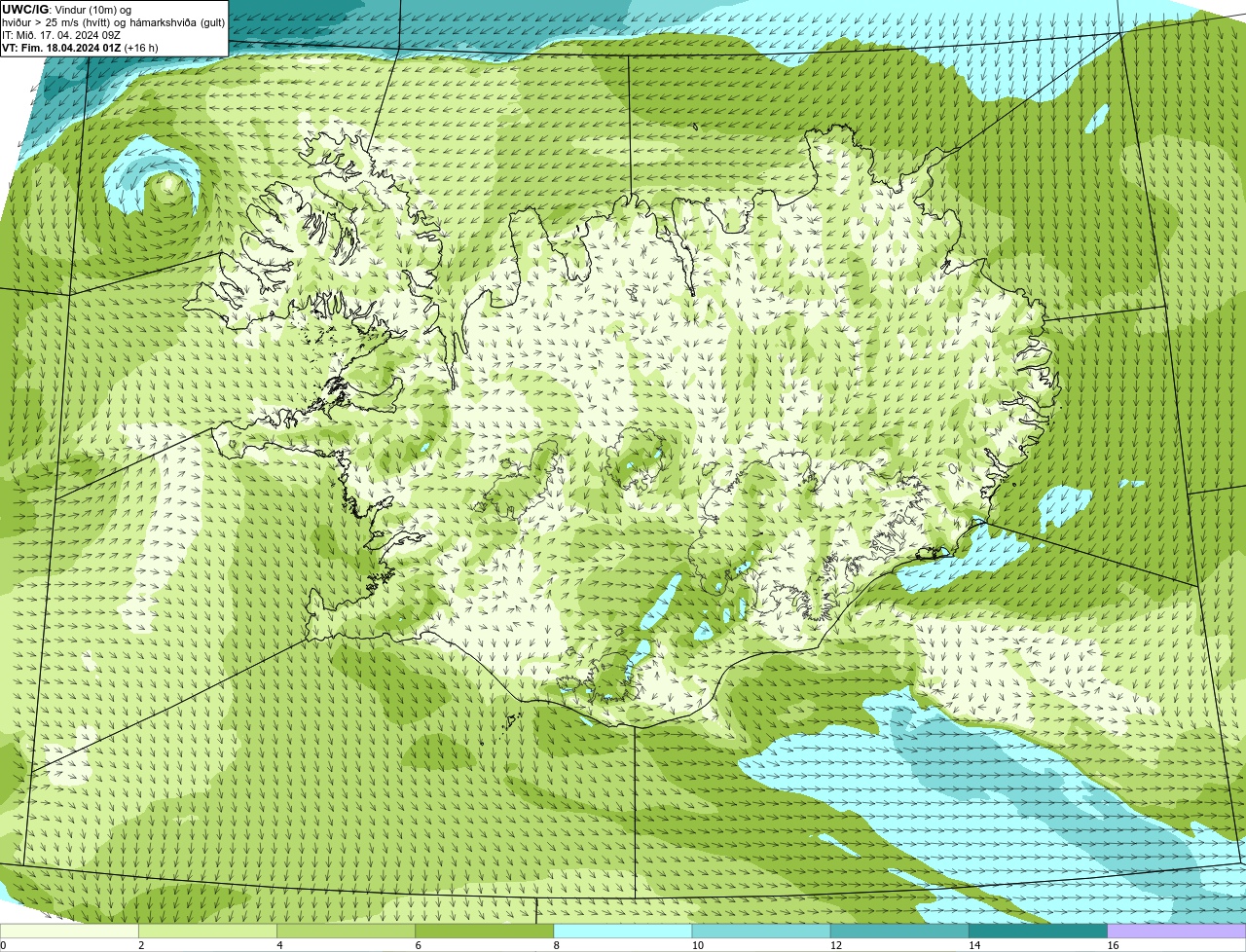Screen dimensions: 1246x952
Task: Click the legend scale value 2
Action: point(141,945)
